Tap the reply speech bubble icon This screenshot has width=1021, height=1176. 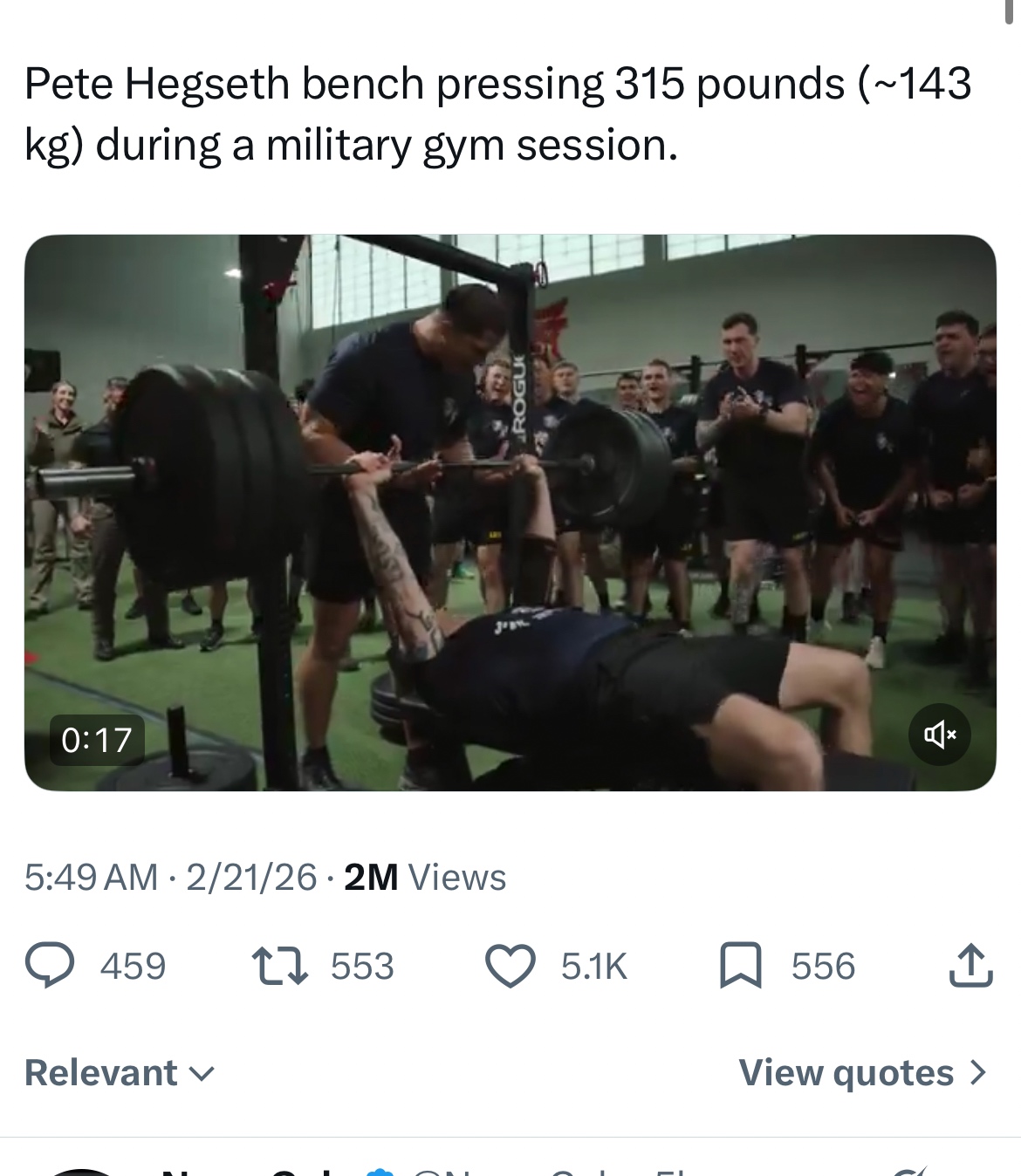coord(50,966)
